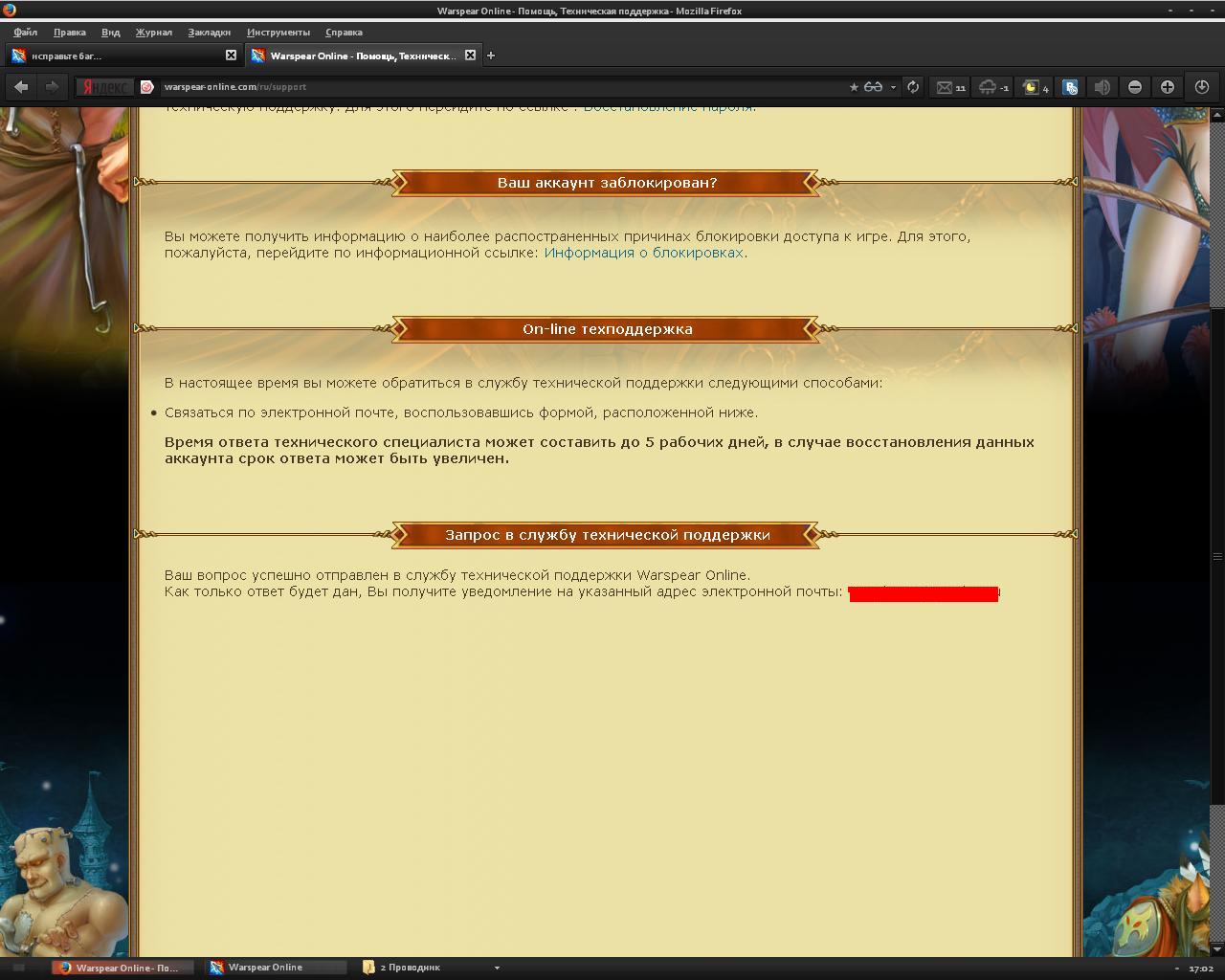Screen dimensions: 1225x980
Task: Follow the 'Информация о блокировках' link
Action: (x=643, y=253)
